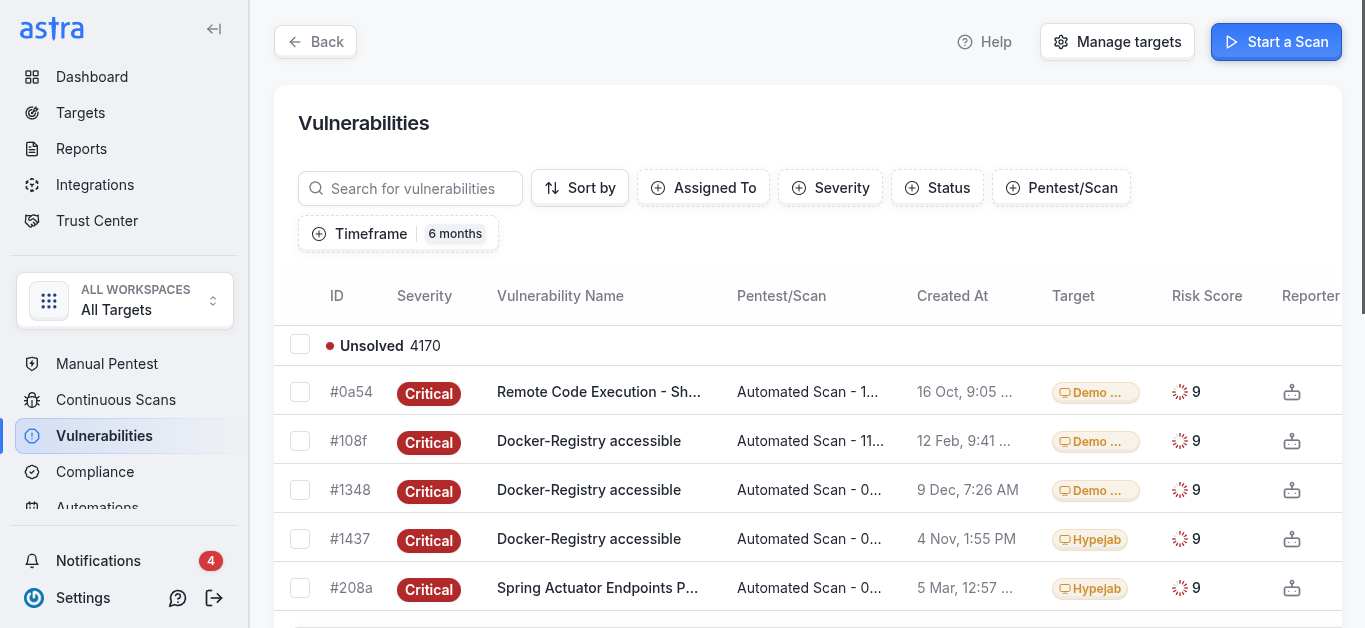Image resolution: width=1365 pixels, height=628 pixels.
Task: Click ID #1437 cell
Action: point(350,539)
